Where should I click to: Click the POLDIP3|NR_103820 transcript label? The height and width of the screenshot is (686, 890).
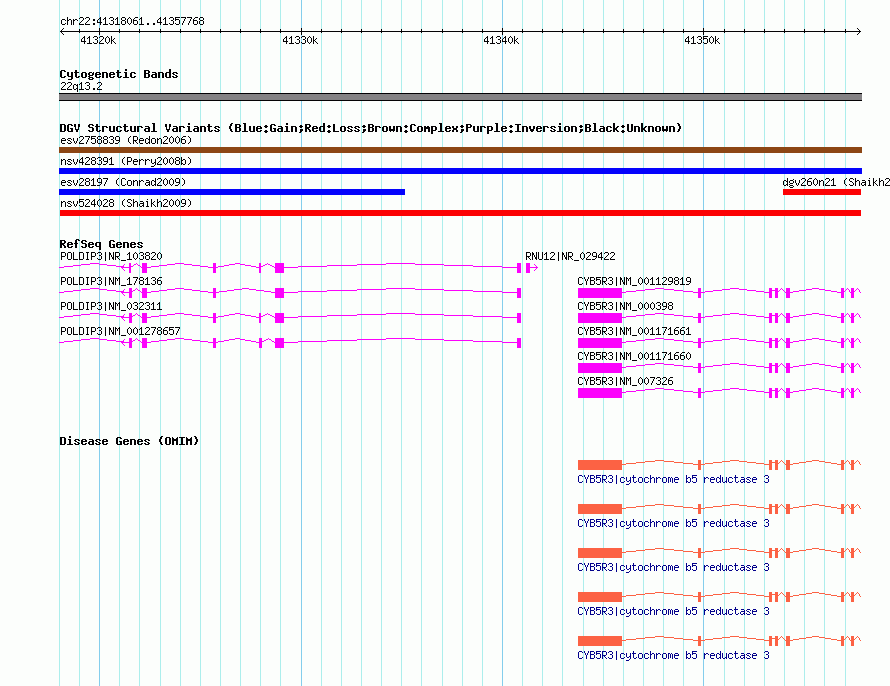111,256
